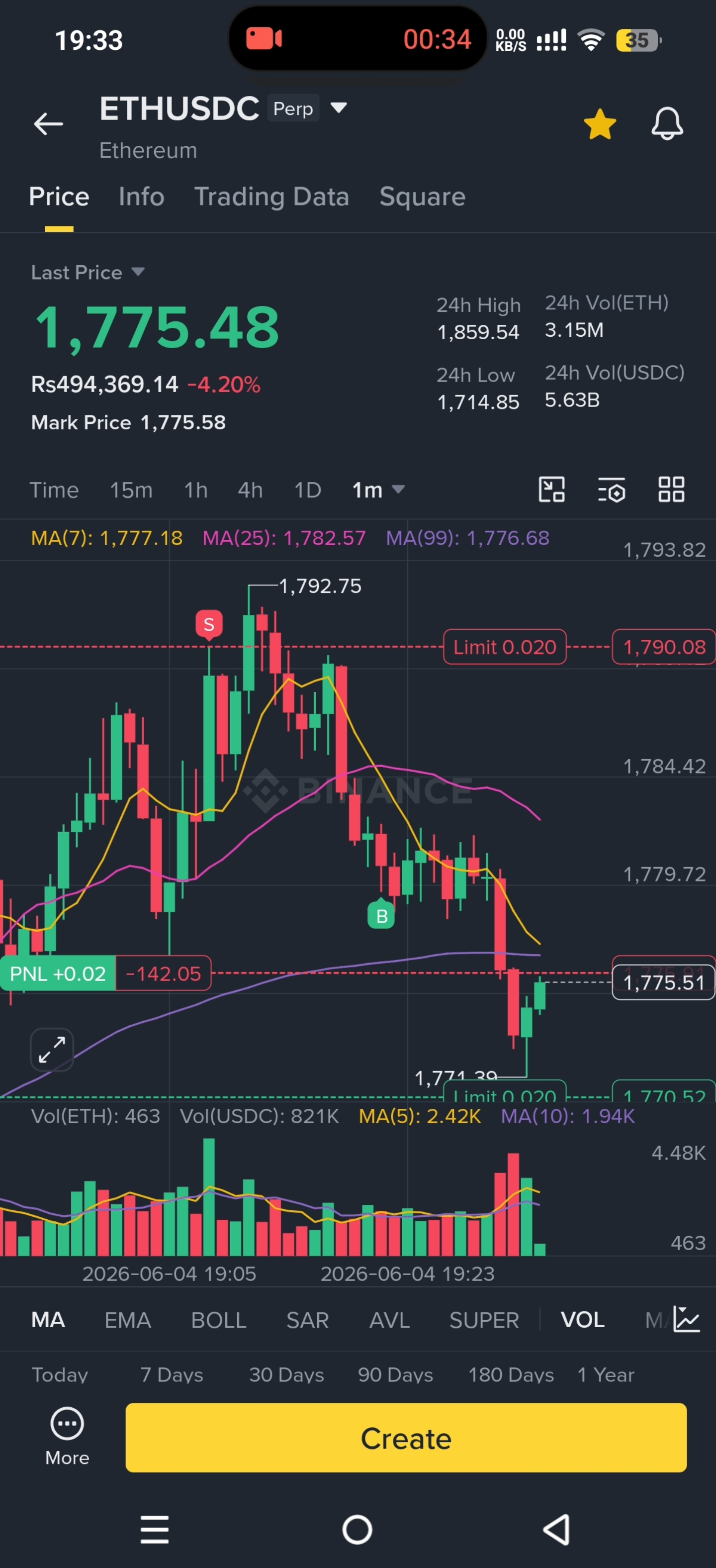Tap the Android back triangle button
Image resolution: width=716 pixels, height=1568 pixels.
[x=556, y=1529]
